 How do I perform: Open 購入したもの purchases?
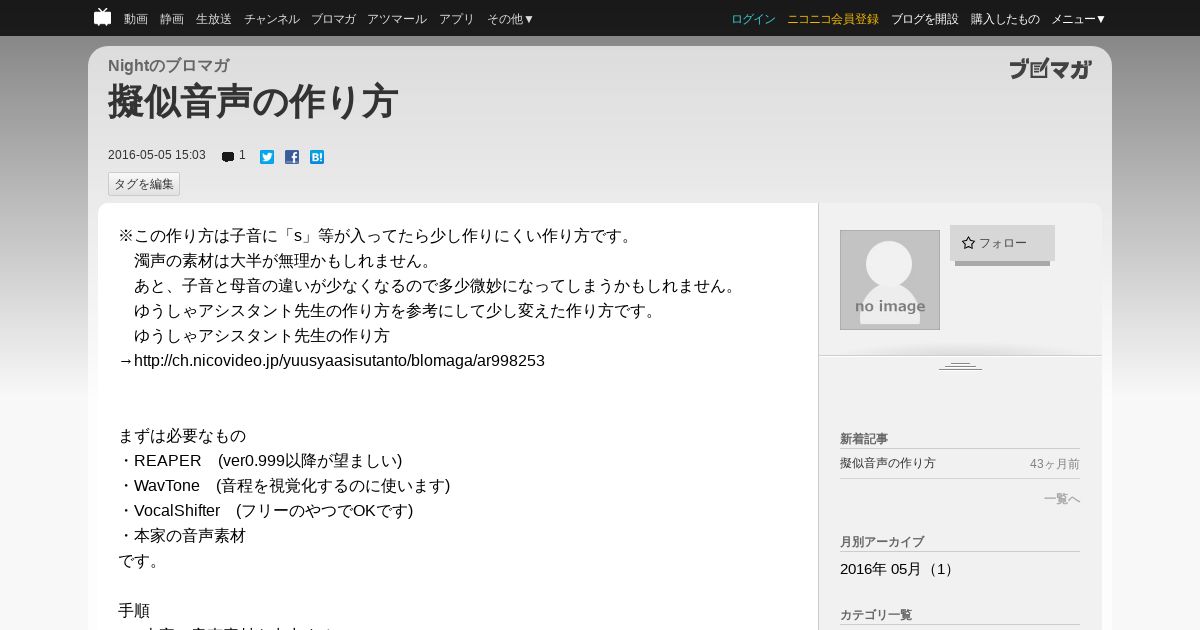point(1005,19)
